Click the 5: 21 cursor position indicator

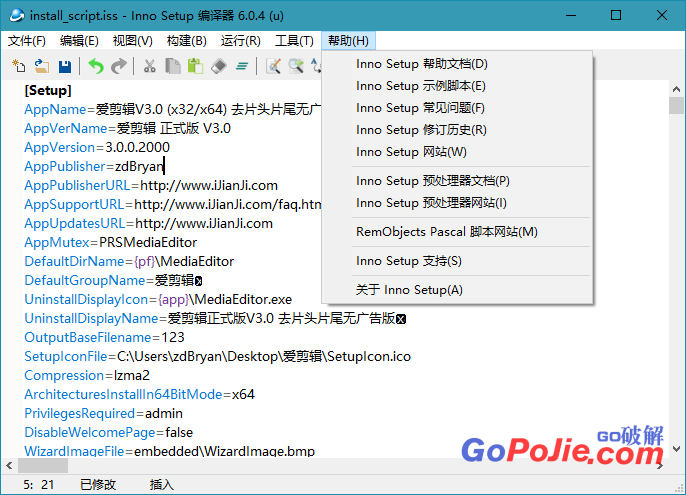pos(38,485)
